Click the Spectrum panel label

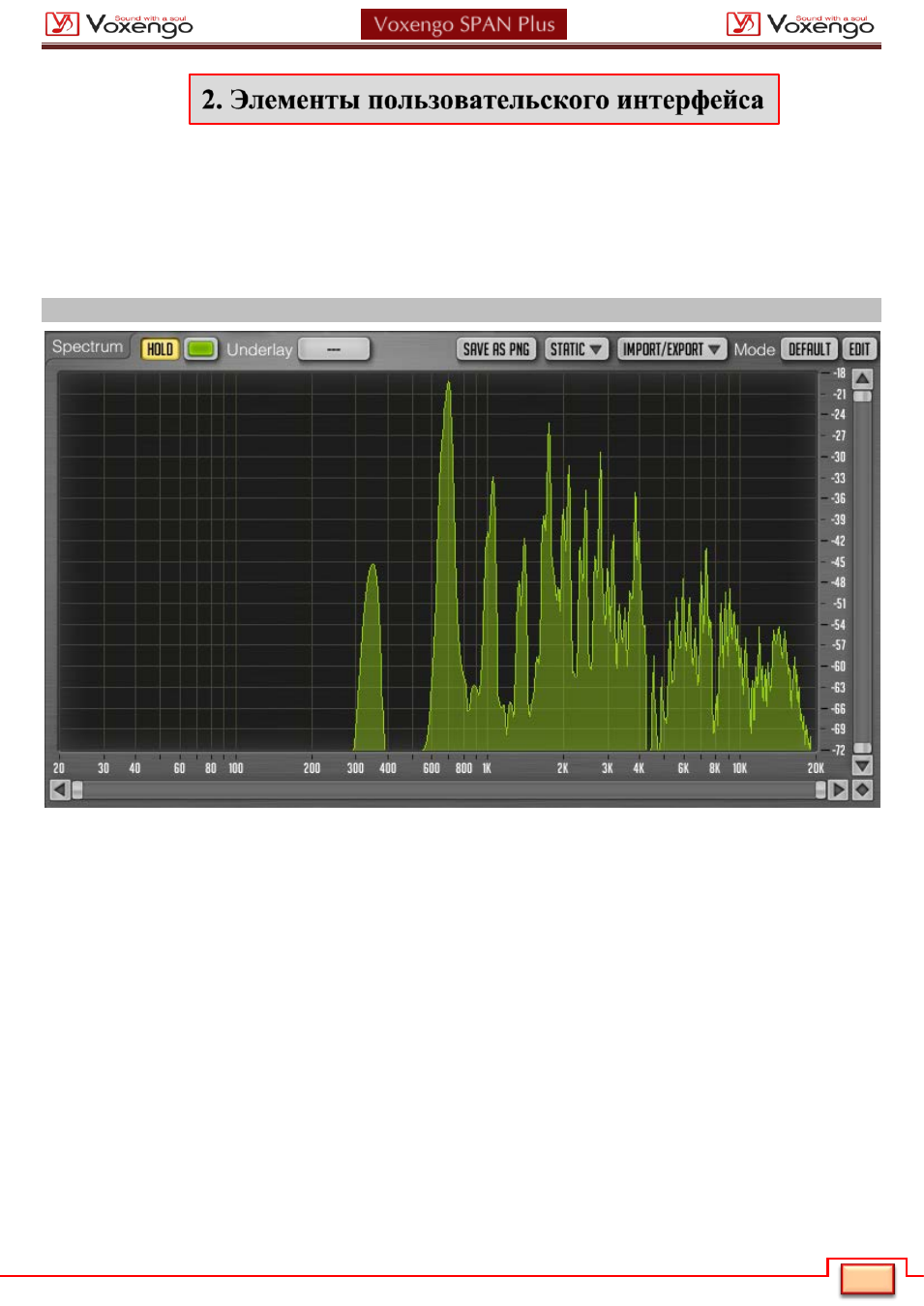pyautogui.click(x=87, y=346)
